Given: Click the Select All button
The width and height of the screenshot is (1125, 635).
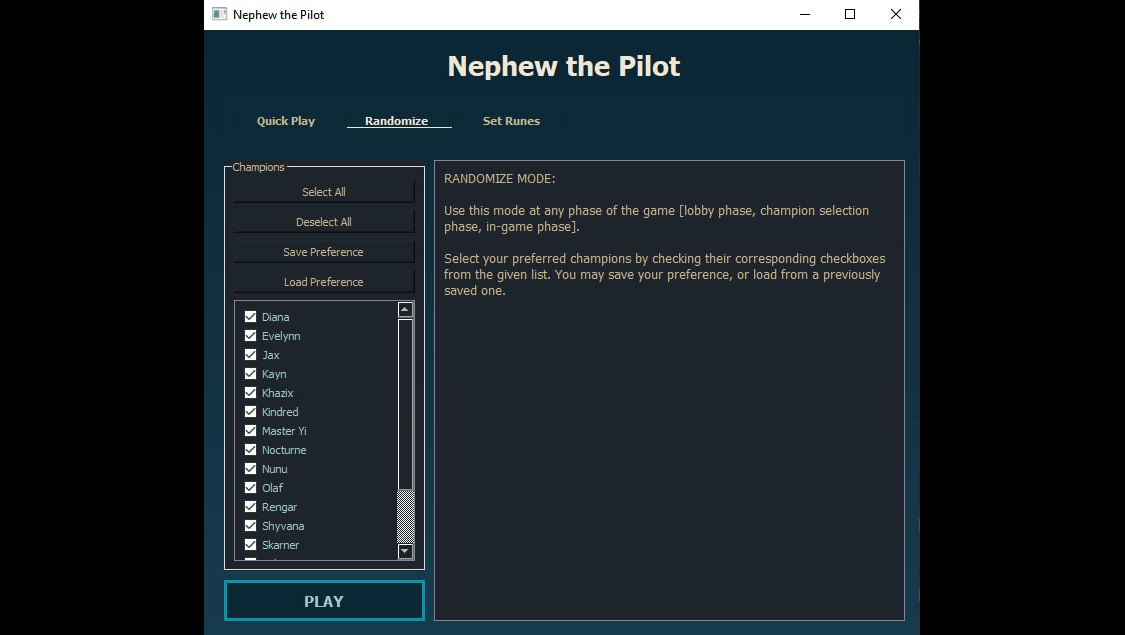Looking at the screenshot, I should pyautogui.click(x=324, y=192).
